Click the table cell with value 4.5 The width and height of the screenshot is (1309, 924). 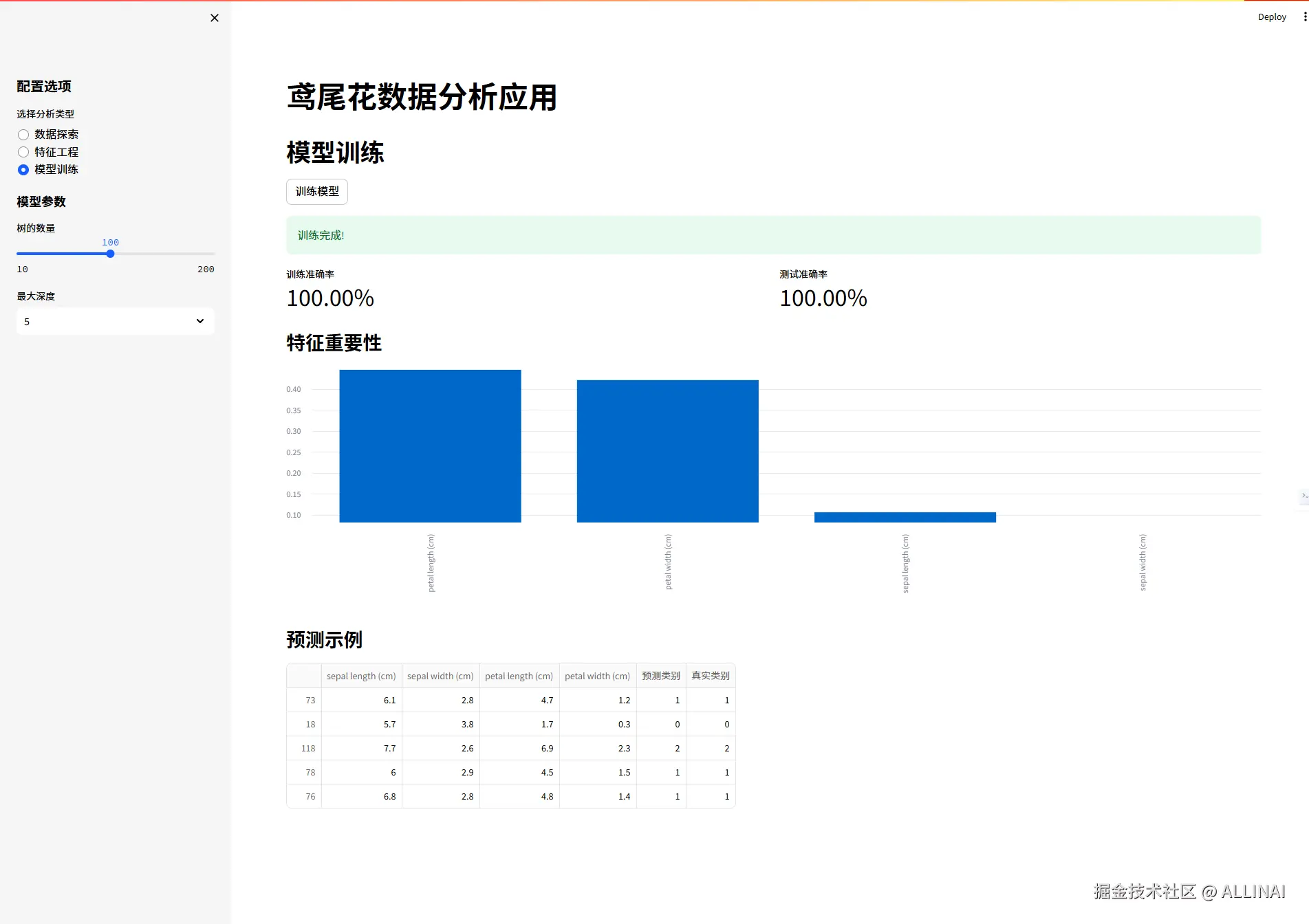[519, 772]
